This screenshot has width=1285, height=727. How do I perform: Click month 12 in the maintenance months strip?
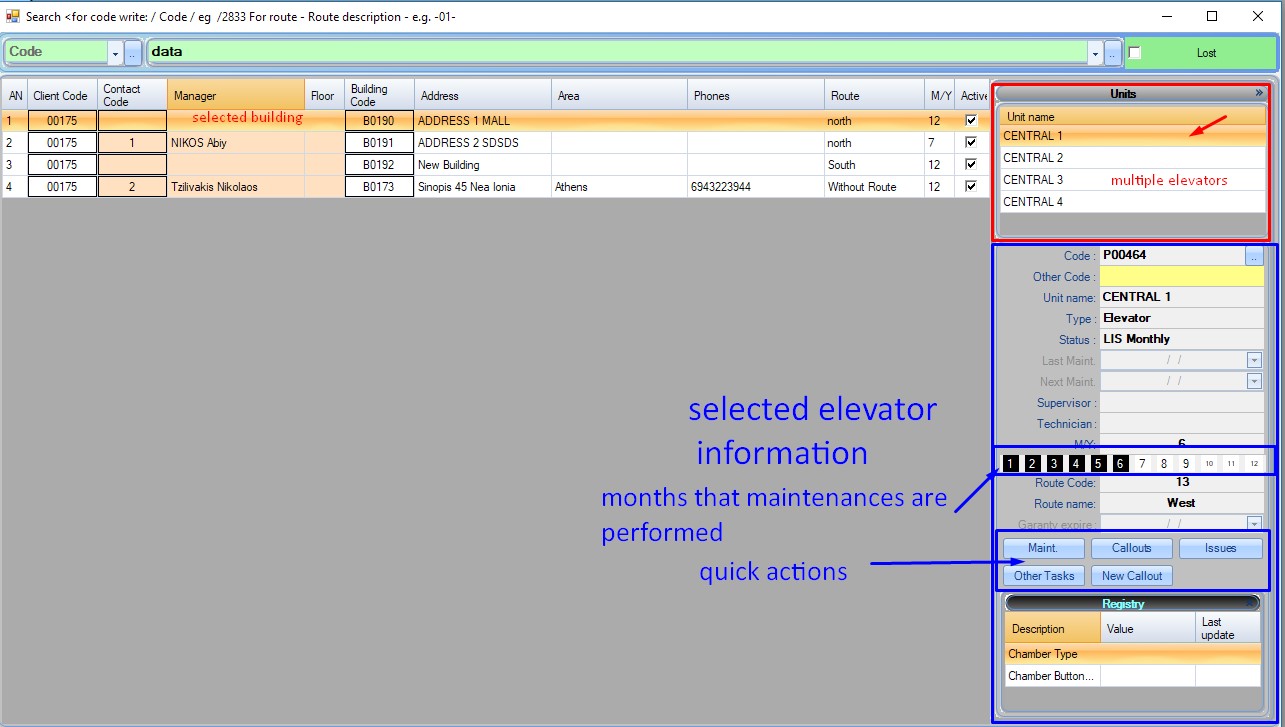(x=1253, y=463)
